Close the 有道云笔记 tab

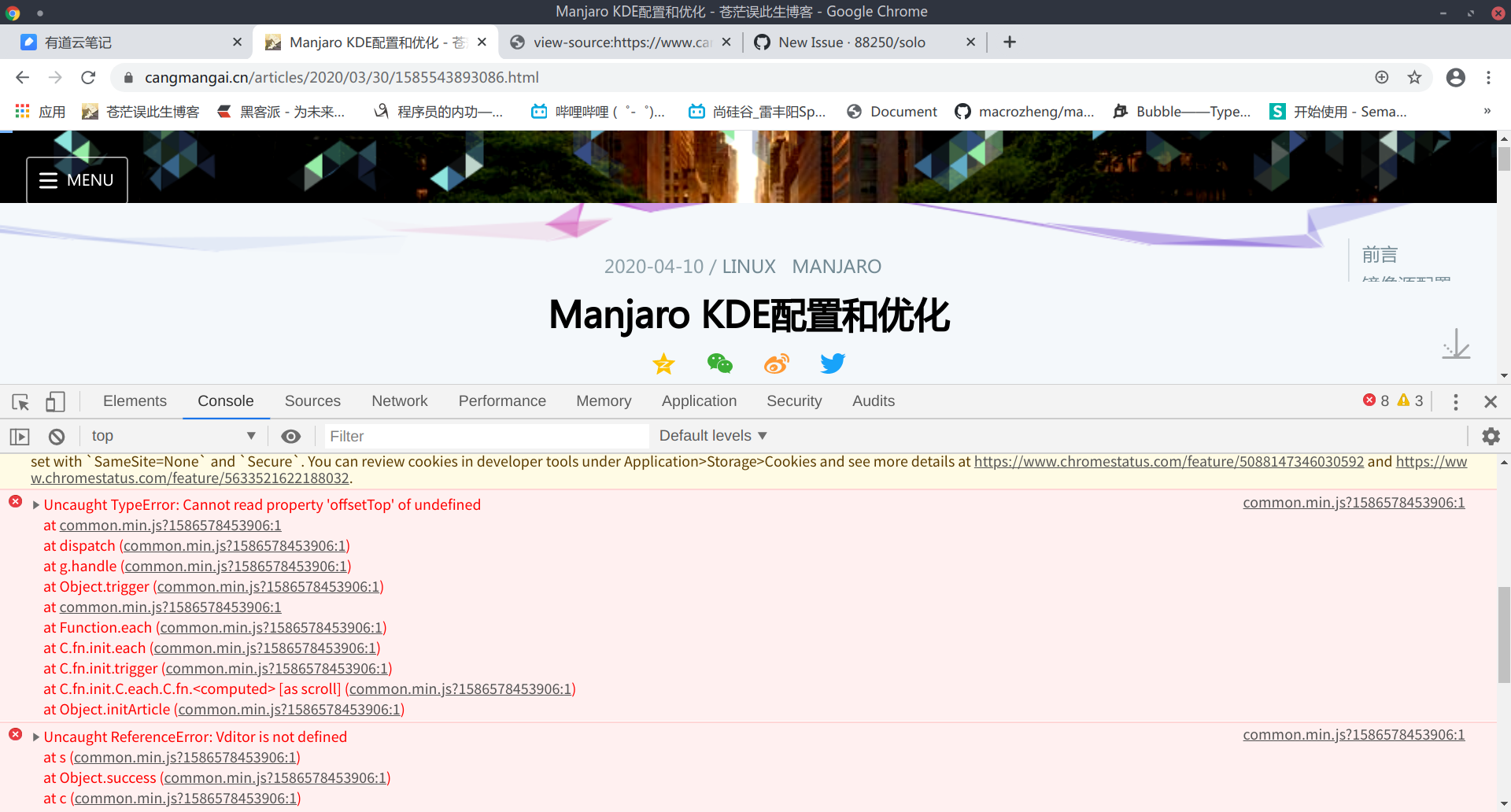[237, 42]
